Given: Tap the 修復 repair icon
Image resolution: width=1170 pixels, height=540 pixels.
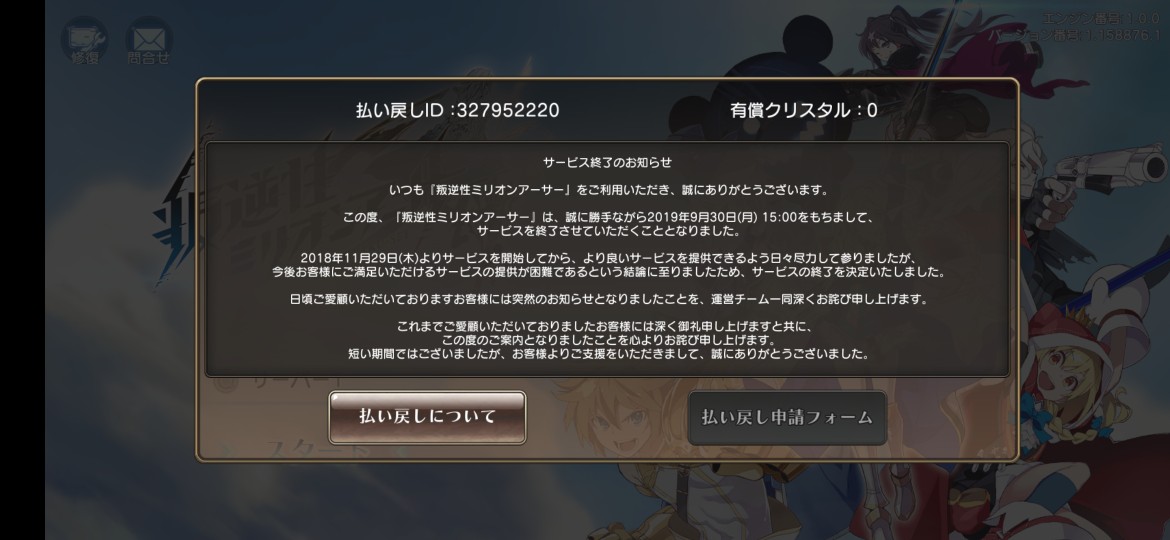Looking at the screenshot, I should (84, 40).
